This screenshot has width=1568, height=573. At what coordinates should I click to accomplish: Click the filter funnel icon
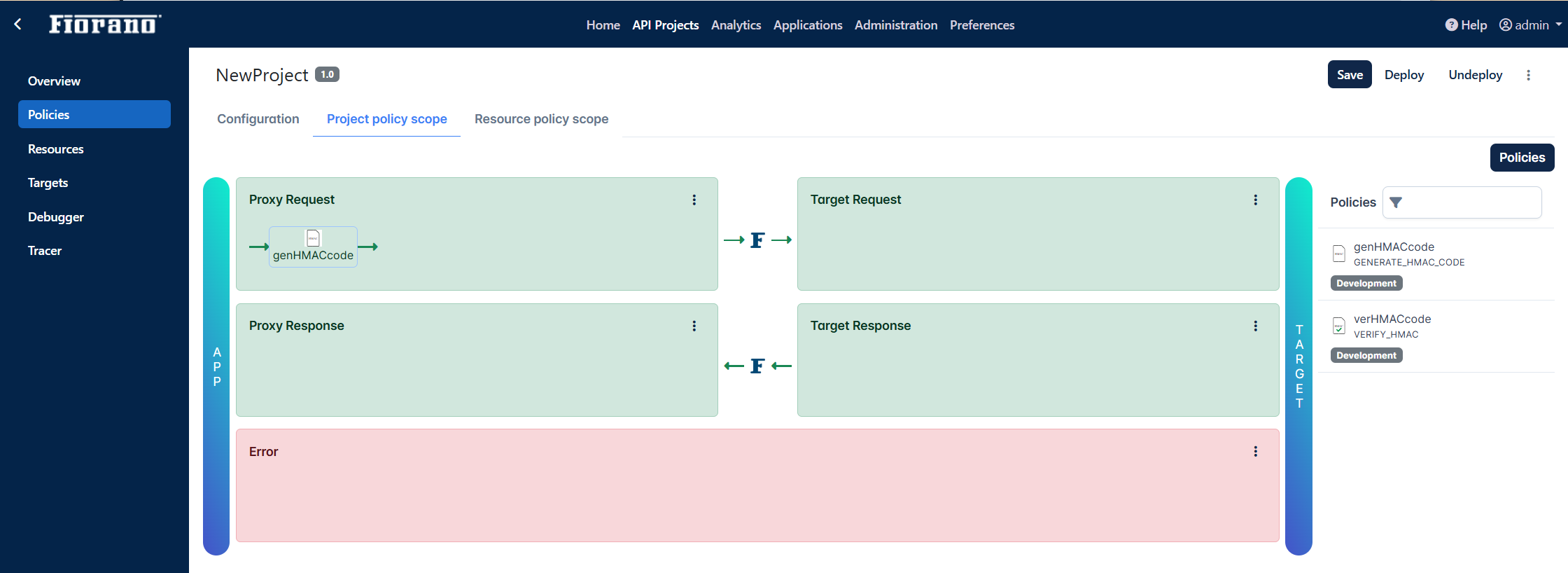(x=1395, y=202)
